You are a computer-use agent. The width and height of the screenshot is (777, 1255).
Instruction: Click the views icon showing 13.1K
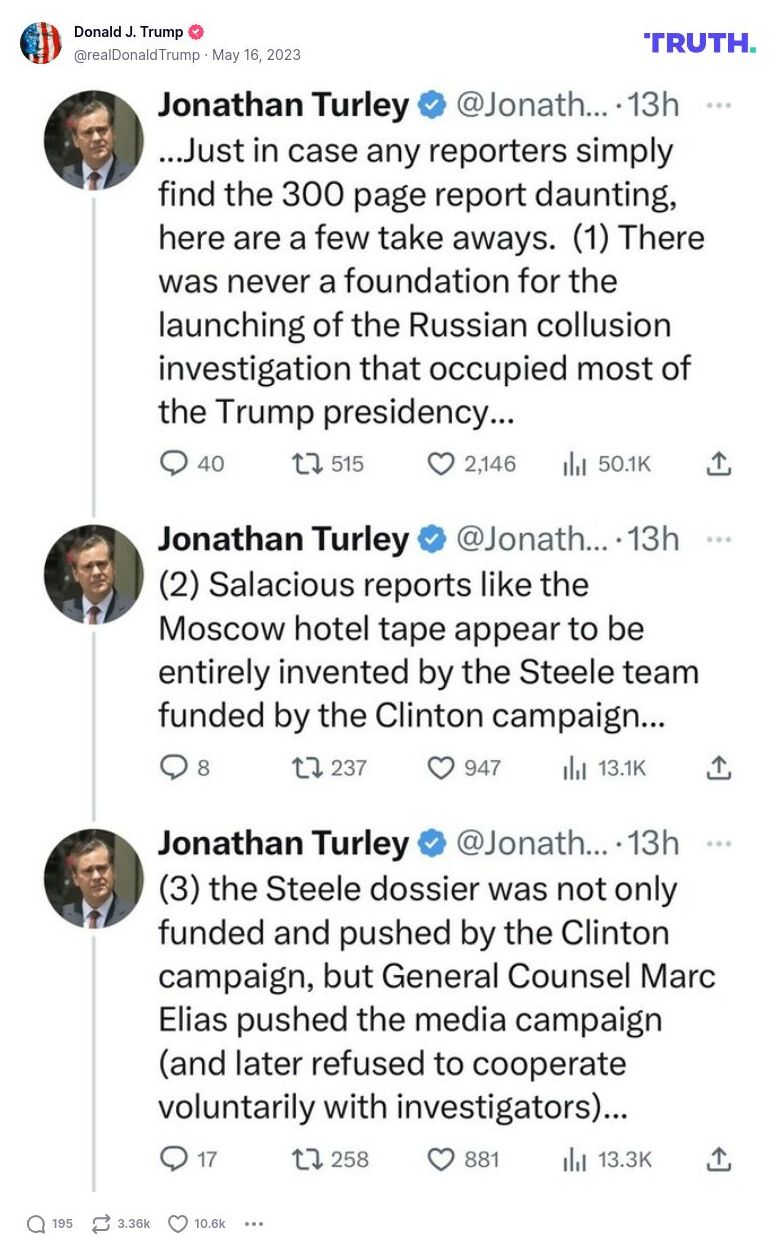574,768
